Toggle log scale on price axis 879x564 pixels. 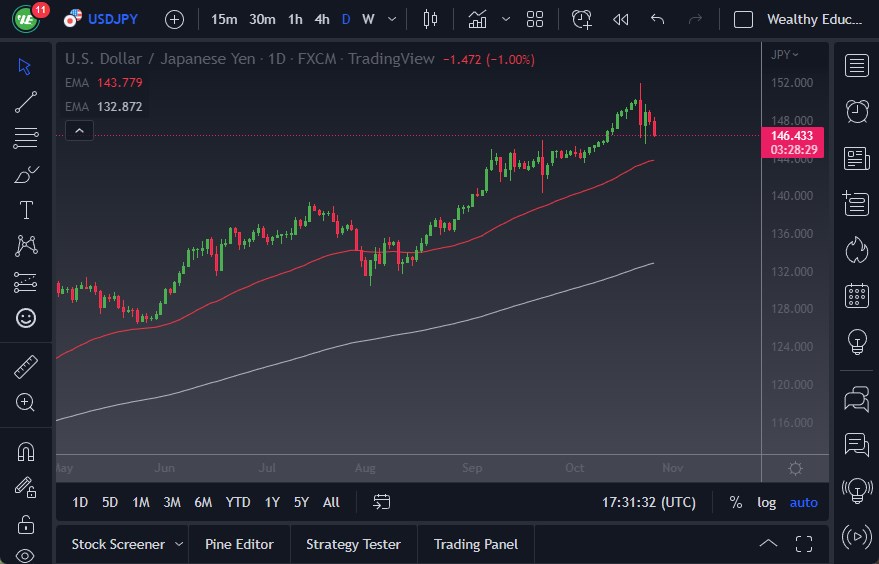tap(766, 502)
